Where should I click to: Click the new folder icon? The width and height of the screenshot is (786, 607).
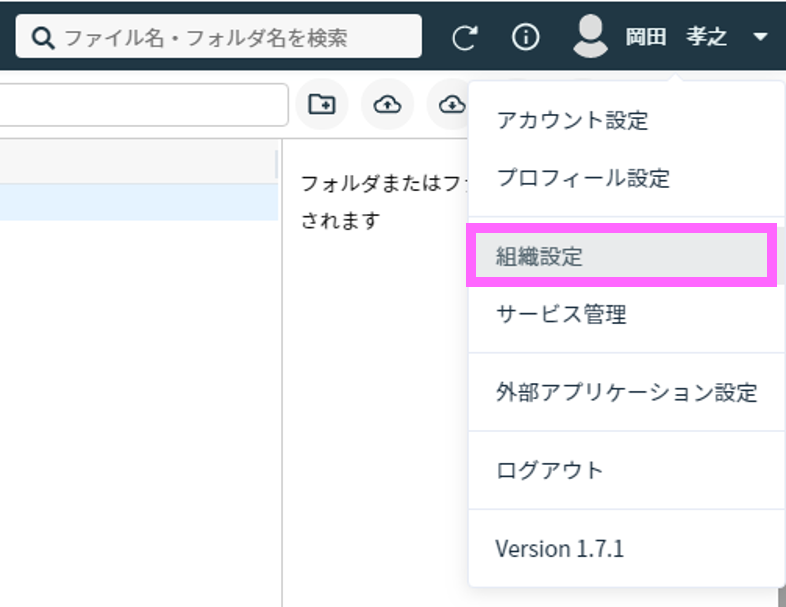322,104
